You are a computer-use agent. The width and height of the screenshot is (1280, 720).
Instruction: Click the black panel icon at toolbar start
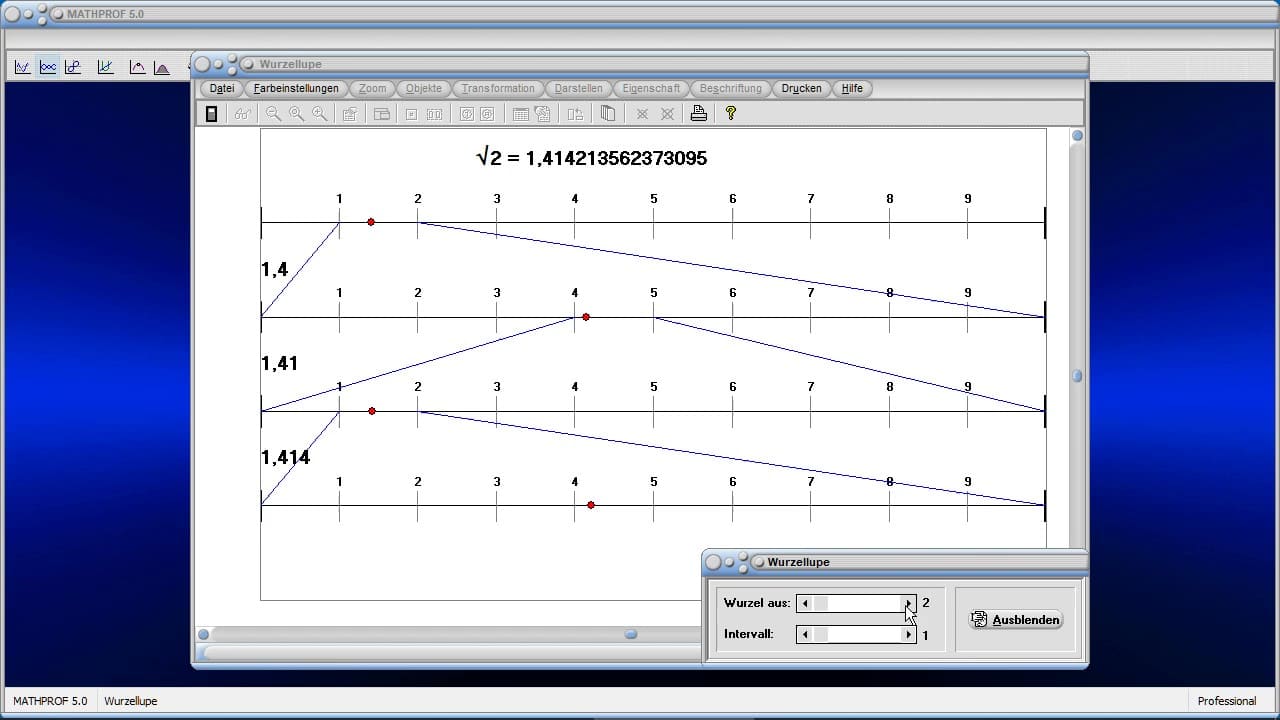point(211,114)
